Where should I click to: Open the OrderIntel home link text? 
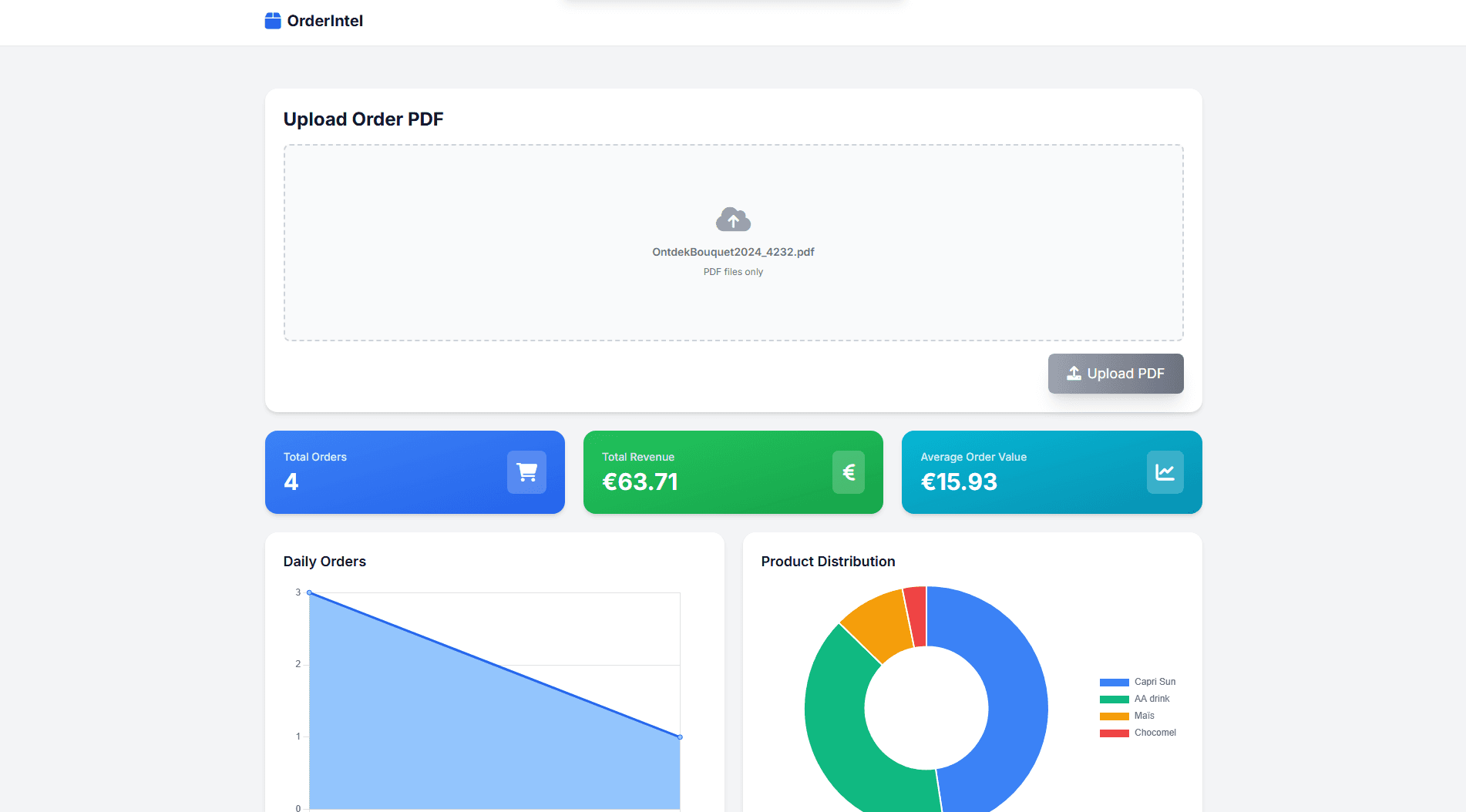click(x=324, y=21)
